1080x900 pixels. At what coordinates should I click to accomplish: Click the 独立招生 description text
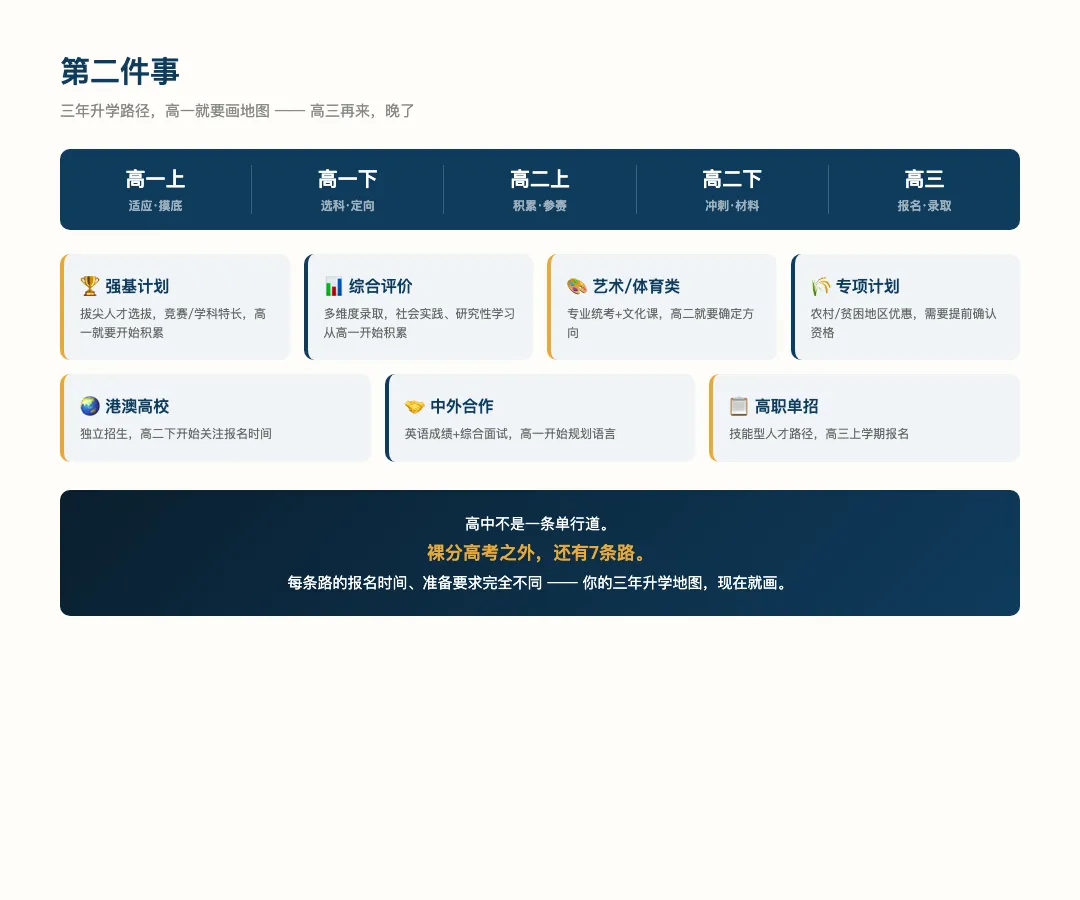pos(176,433)
